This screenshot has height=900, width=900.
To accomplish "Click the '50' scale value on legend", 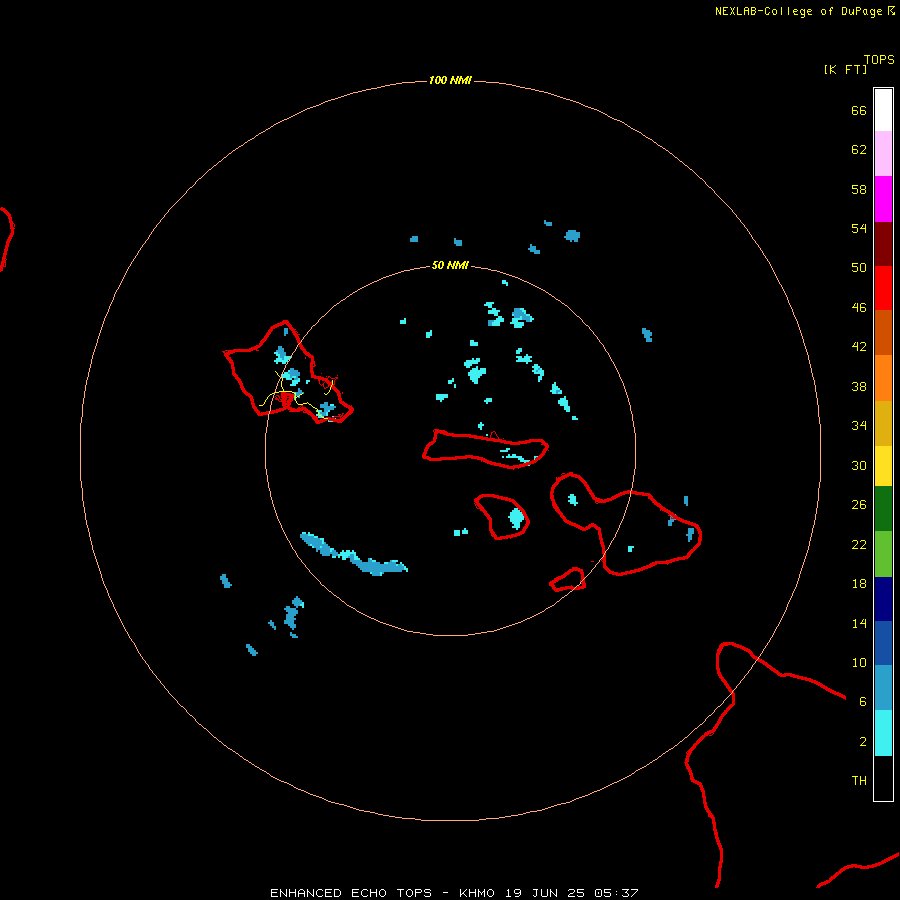I will pyautogui.click(x=859, y=267).
